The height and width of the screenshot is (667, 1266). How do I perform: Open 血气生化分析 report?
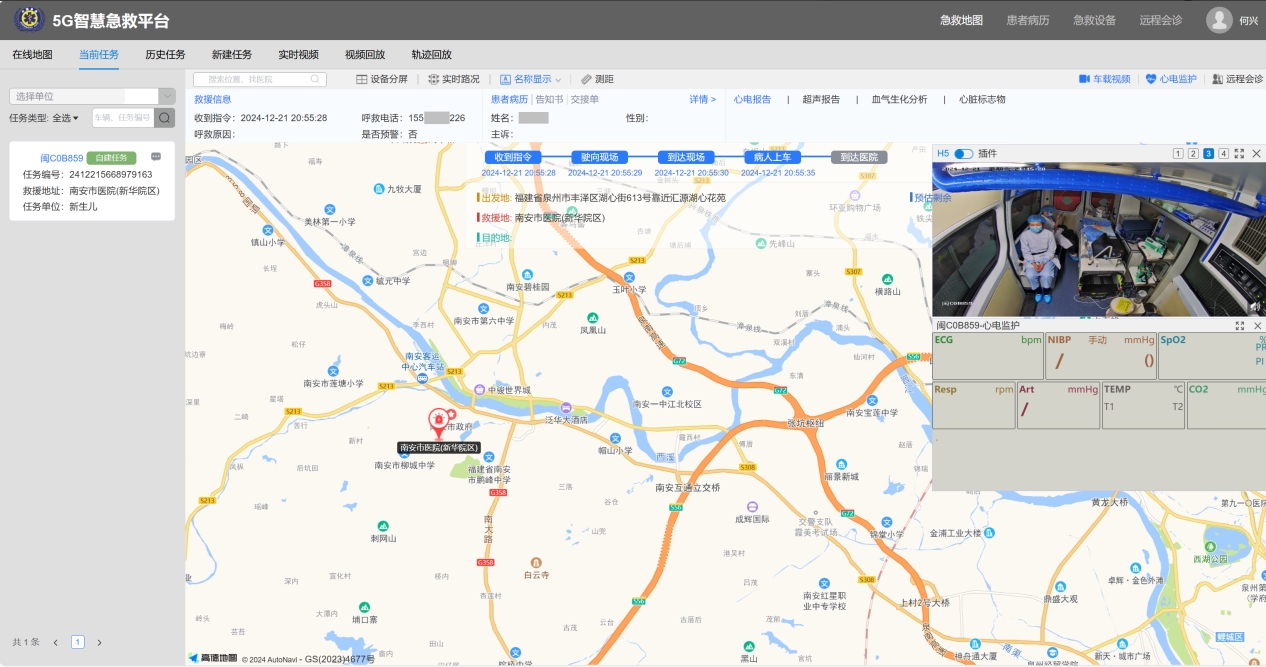tap(900, 99)
